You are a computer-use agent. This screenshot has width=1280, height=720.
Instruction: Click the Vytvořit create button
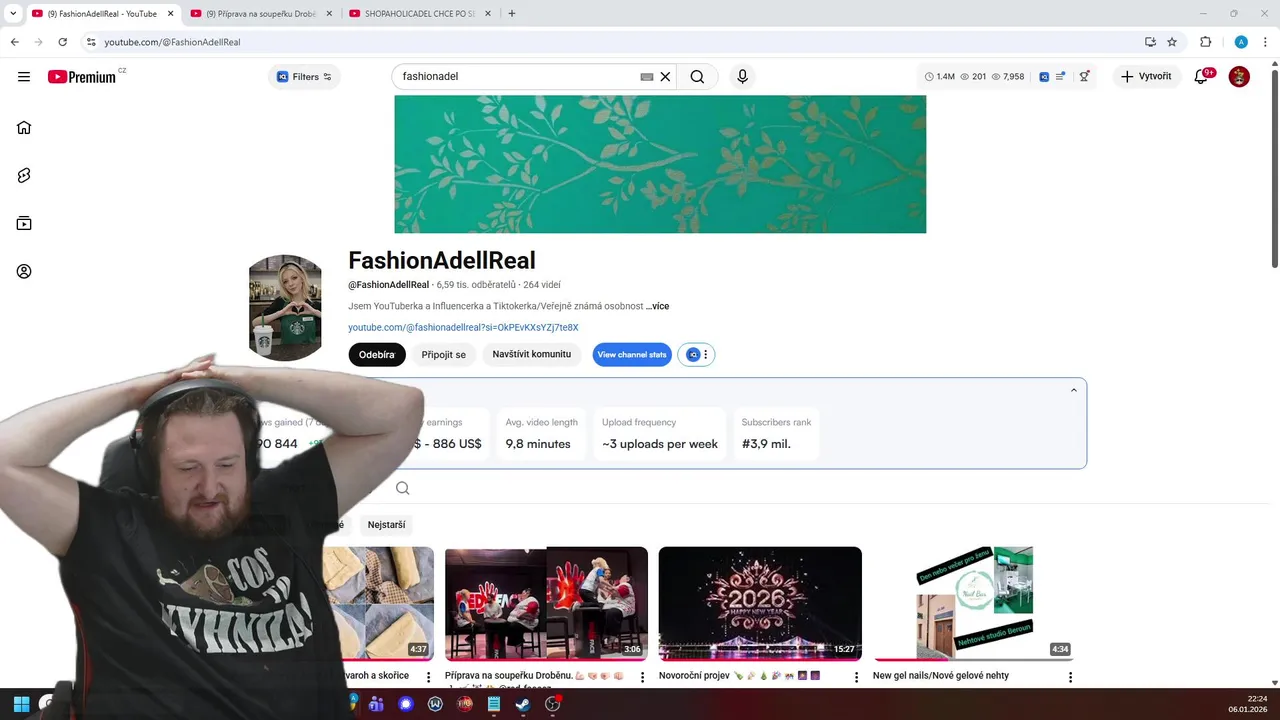(x=1146, y=77)
